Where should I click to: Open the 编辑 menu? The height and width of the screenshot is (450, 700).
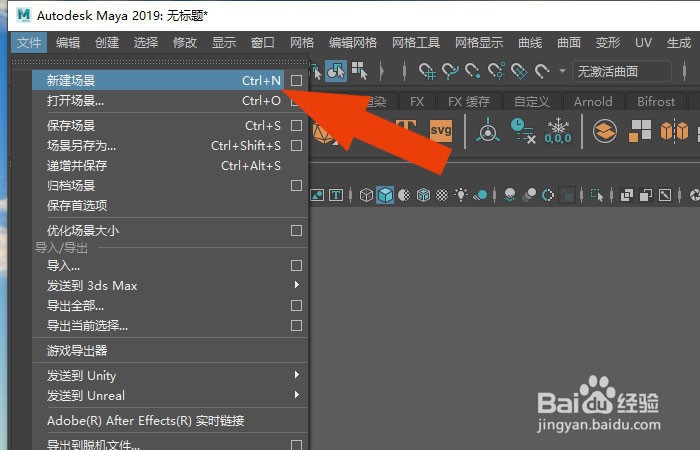click(68, 43)
